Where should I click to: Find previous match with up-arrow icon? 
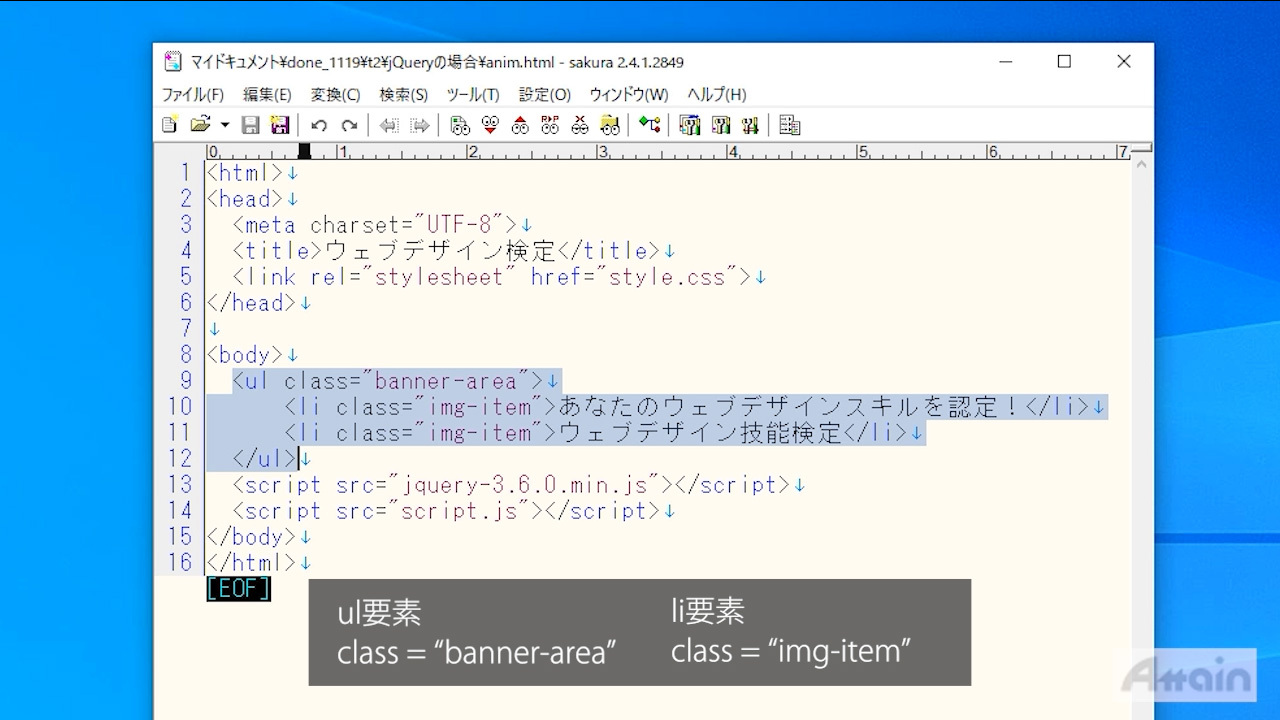[x=520, y=125]
